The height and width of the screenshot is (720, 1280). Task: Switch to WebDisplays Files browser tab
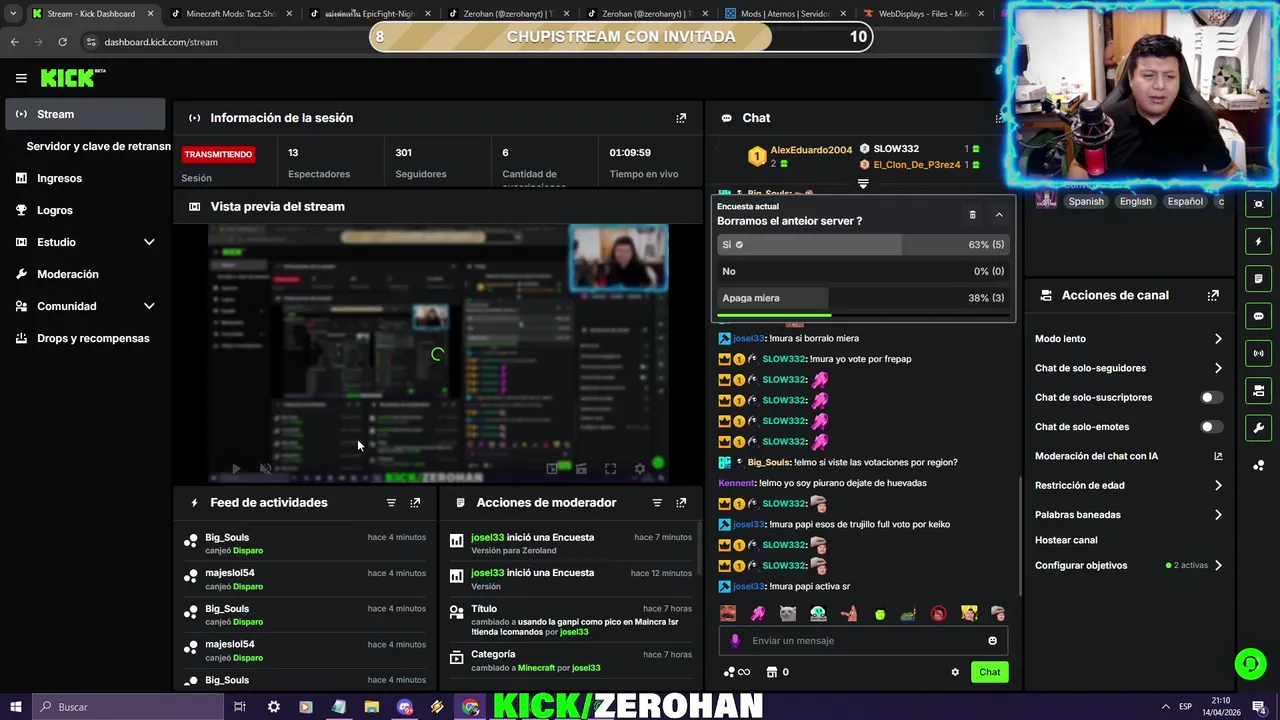pos(924,14)
